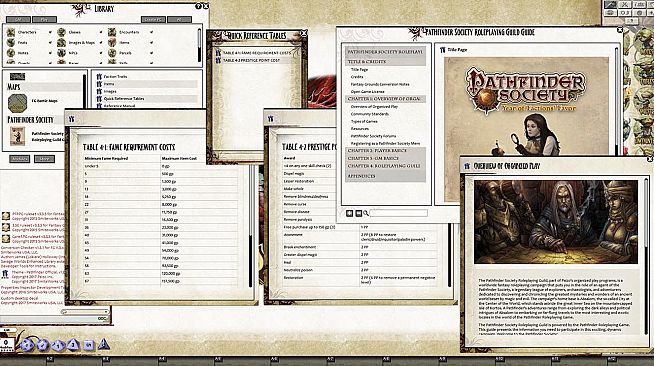Click the Pathfinder Society Roleplaying top index header
The width and height of the screenshot is (654, 366).
(x=385, y=52)
